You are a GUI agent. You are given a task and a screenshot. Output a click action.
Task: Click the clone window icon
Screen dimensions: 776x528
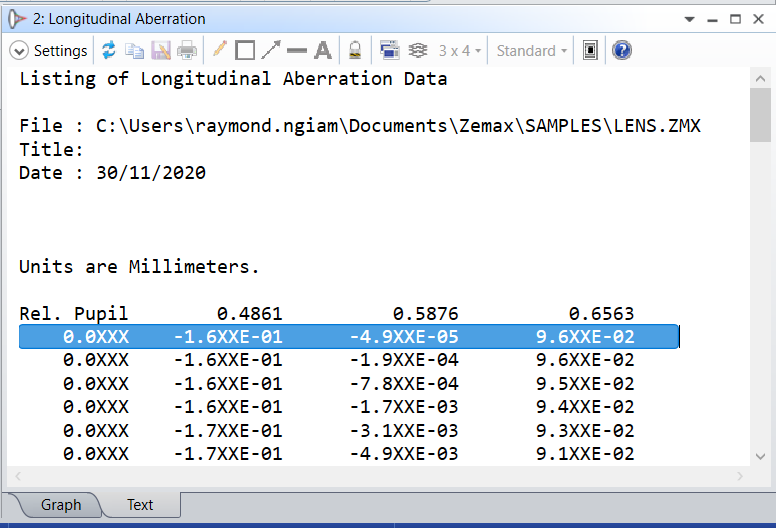[x=390, y=50]
